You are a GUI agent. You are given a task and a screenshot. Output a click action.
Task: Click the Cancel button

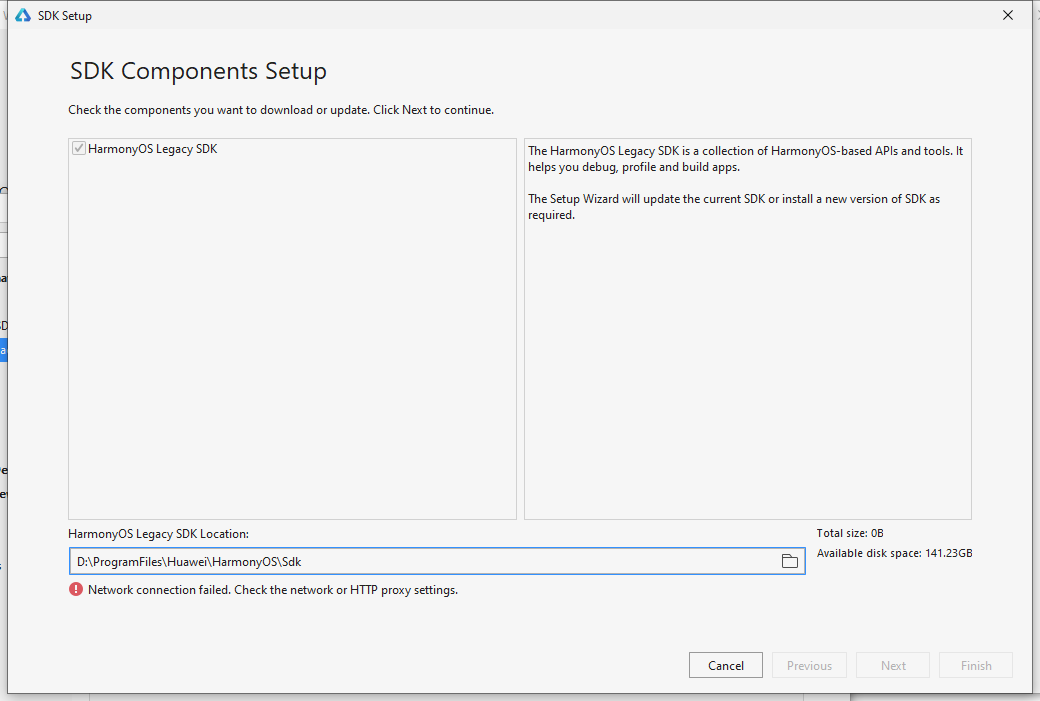[x=726, y=665]
